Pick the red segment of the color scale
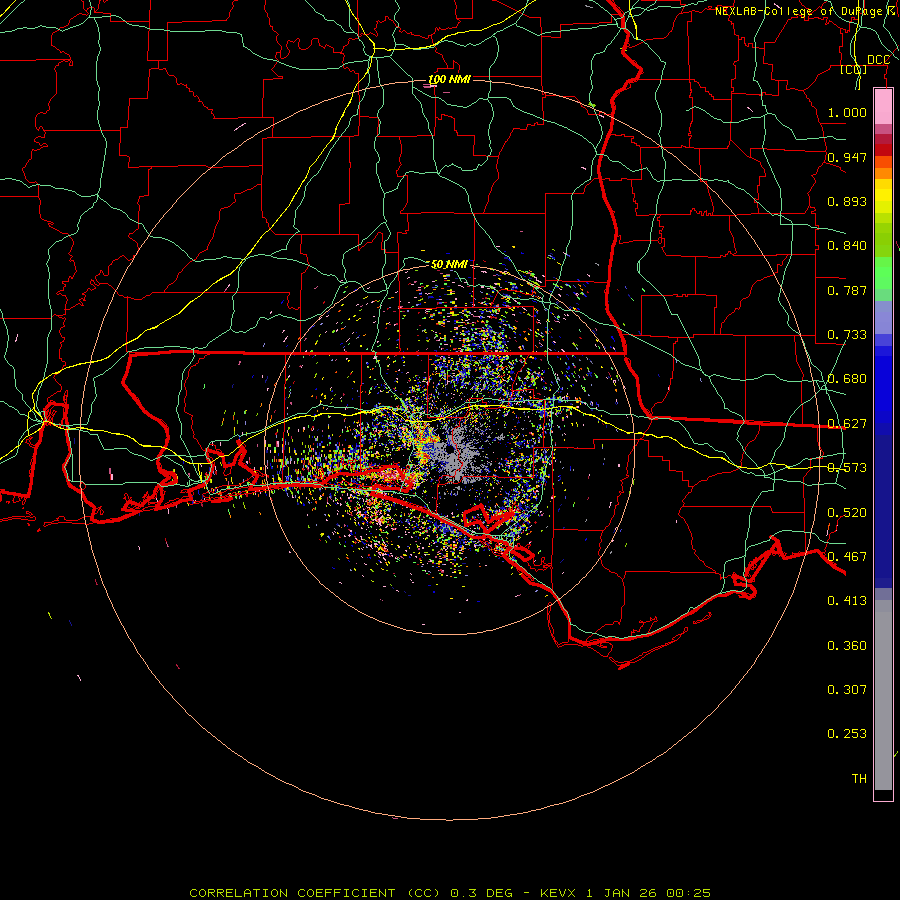 883,149
